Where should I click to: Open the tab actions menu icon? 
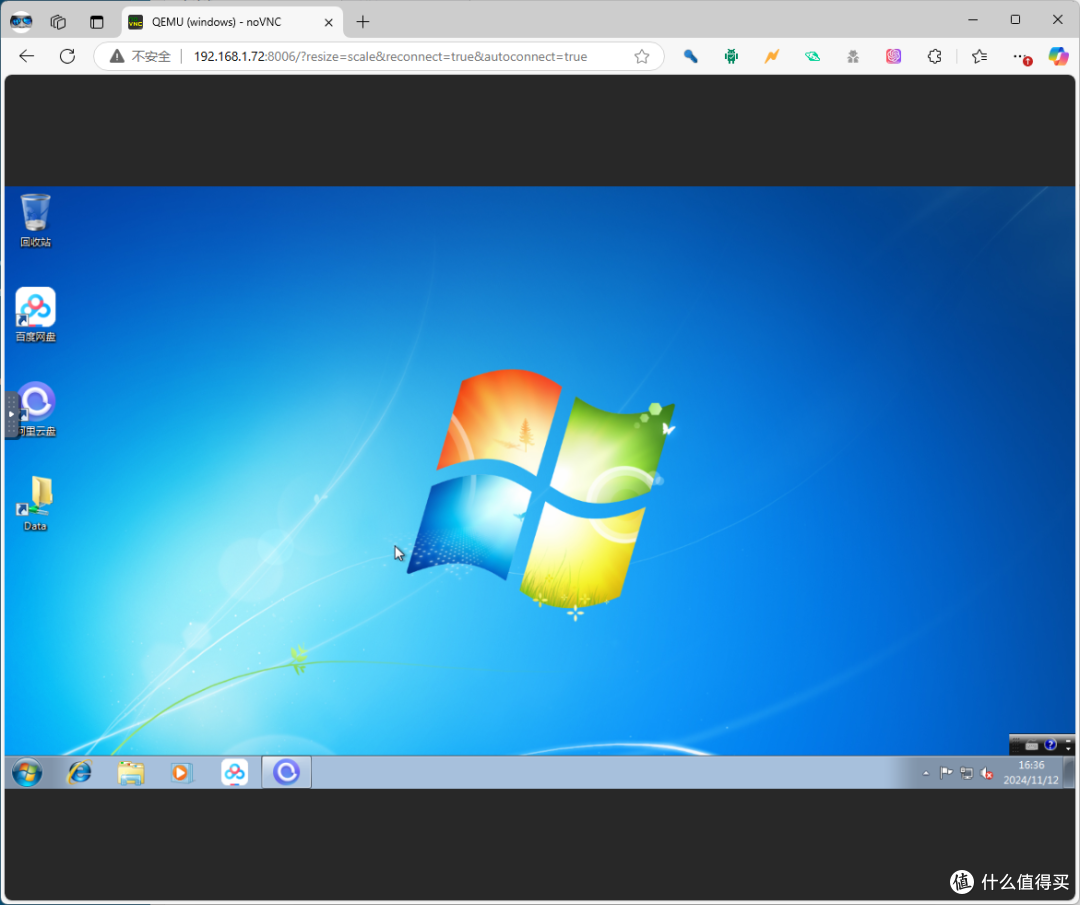click(x=96, y=22)
